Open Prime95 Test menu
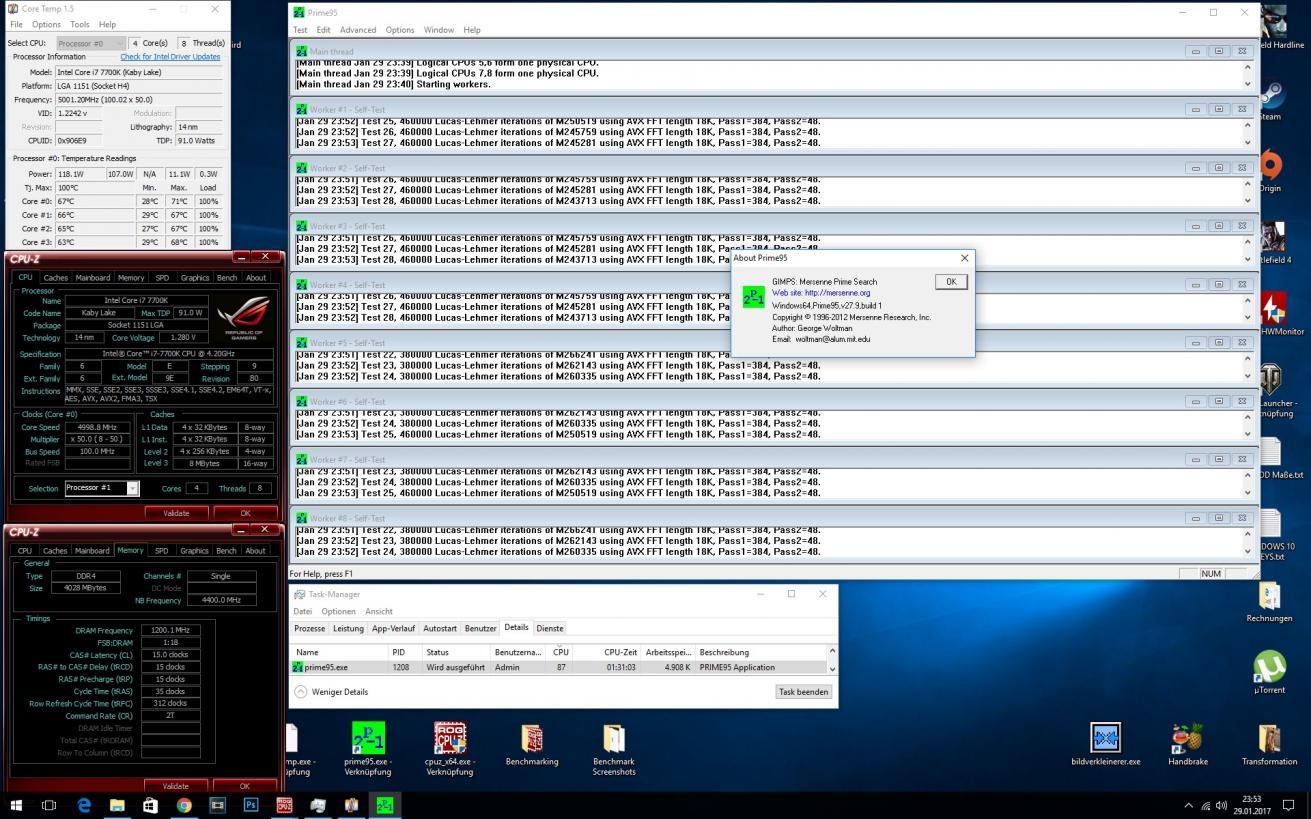 300,30
